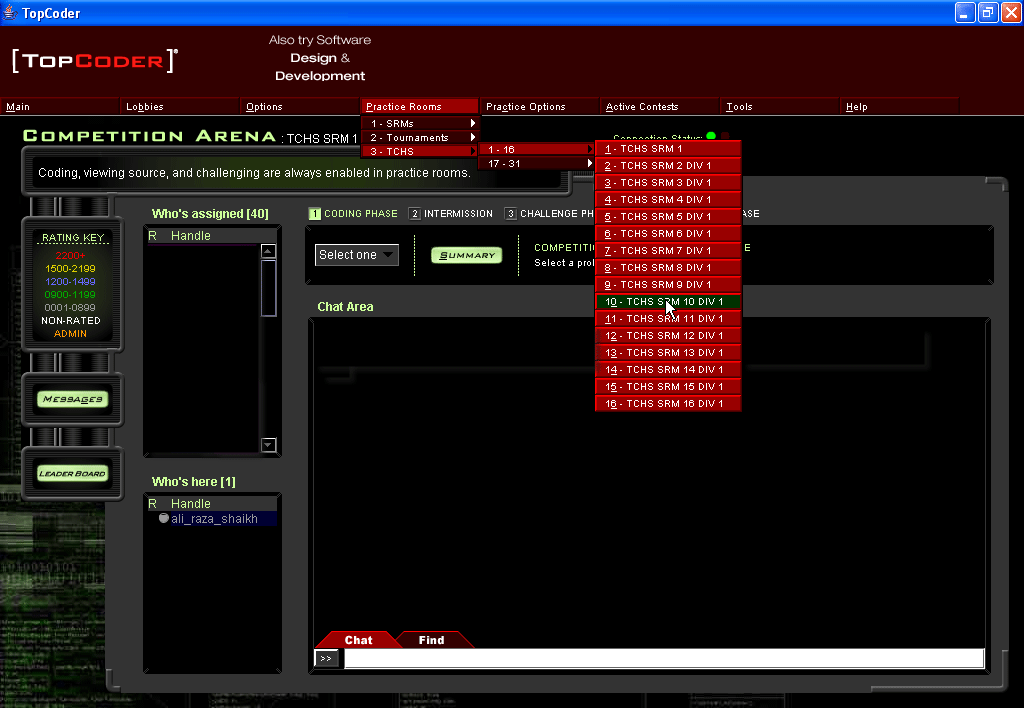Click the R column header in Who's assigned
The width and height of the screenshot is (1025, 708).
(x=152, y=236)
